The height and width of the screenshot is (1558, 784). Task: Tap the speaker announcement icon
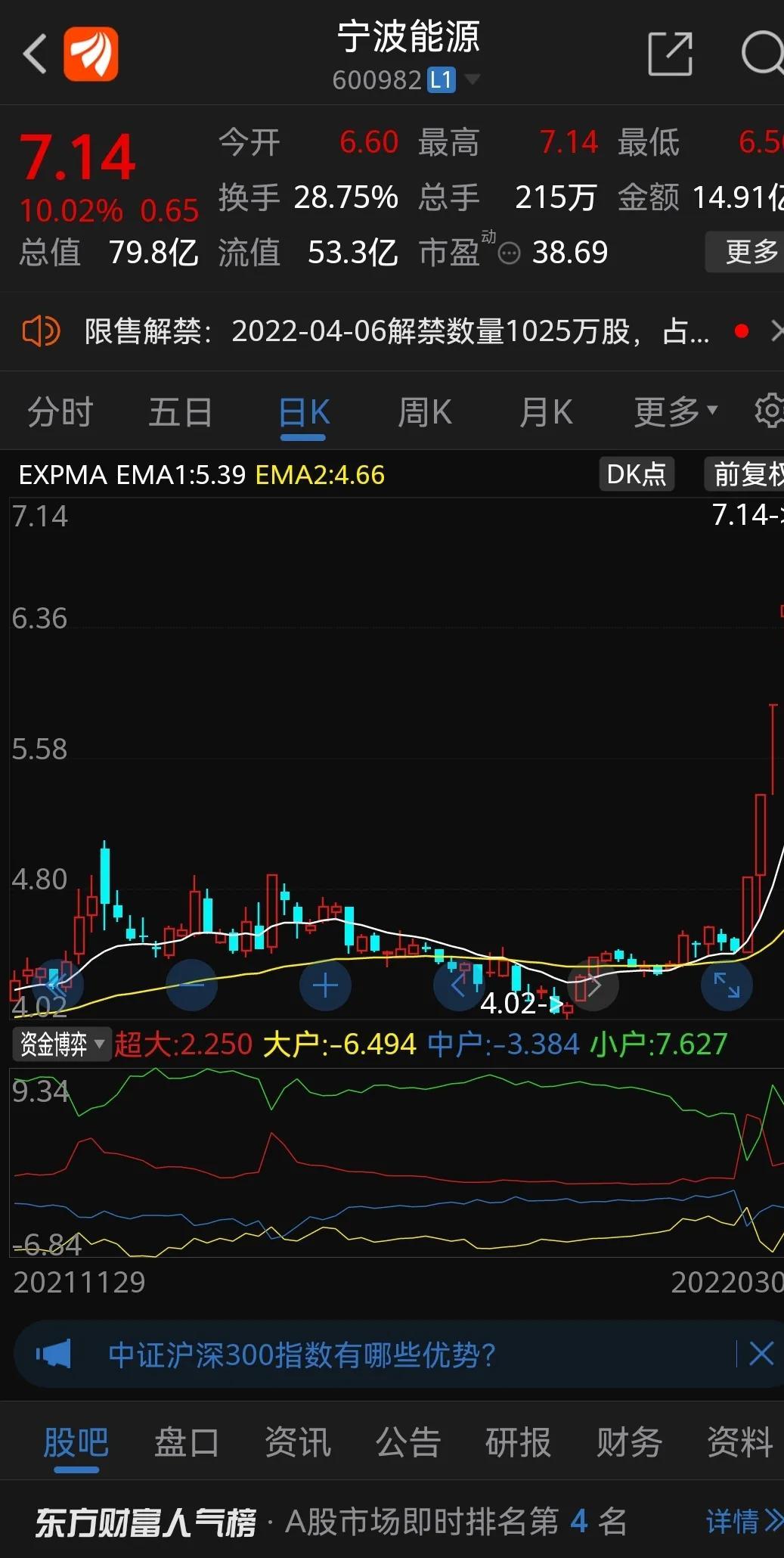[x=41, y=331]
